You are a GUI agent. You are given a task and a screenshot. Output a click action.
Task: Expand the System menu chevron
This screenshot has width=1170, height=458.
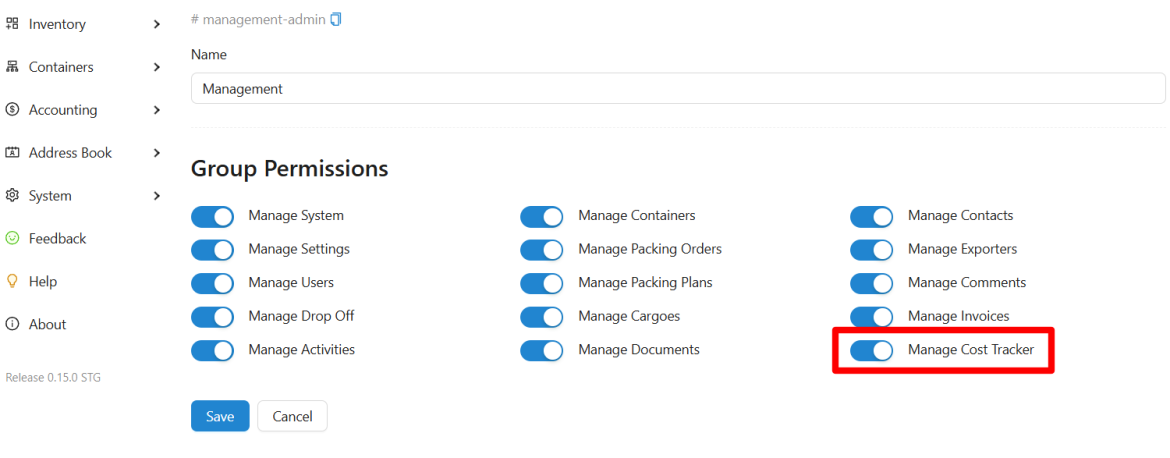coord(157,196)
